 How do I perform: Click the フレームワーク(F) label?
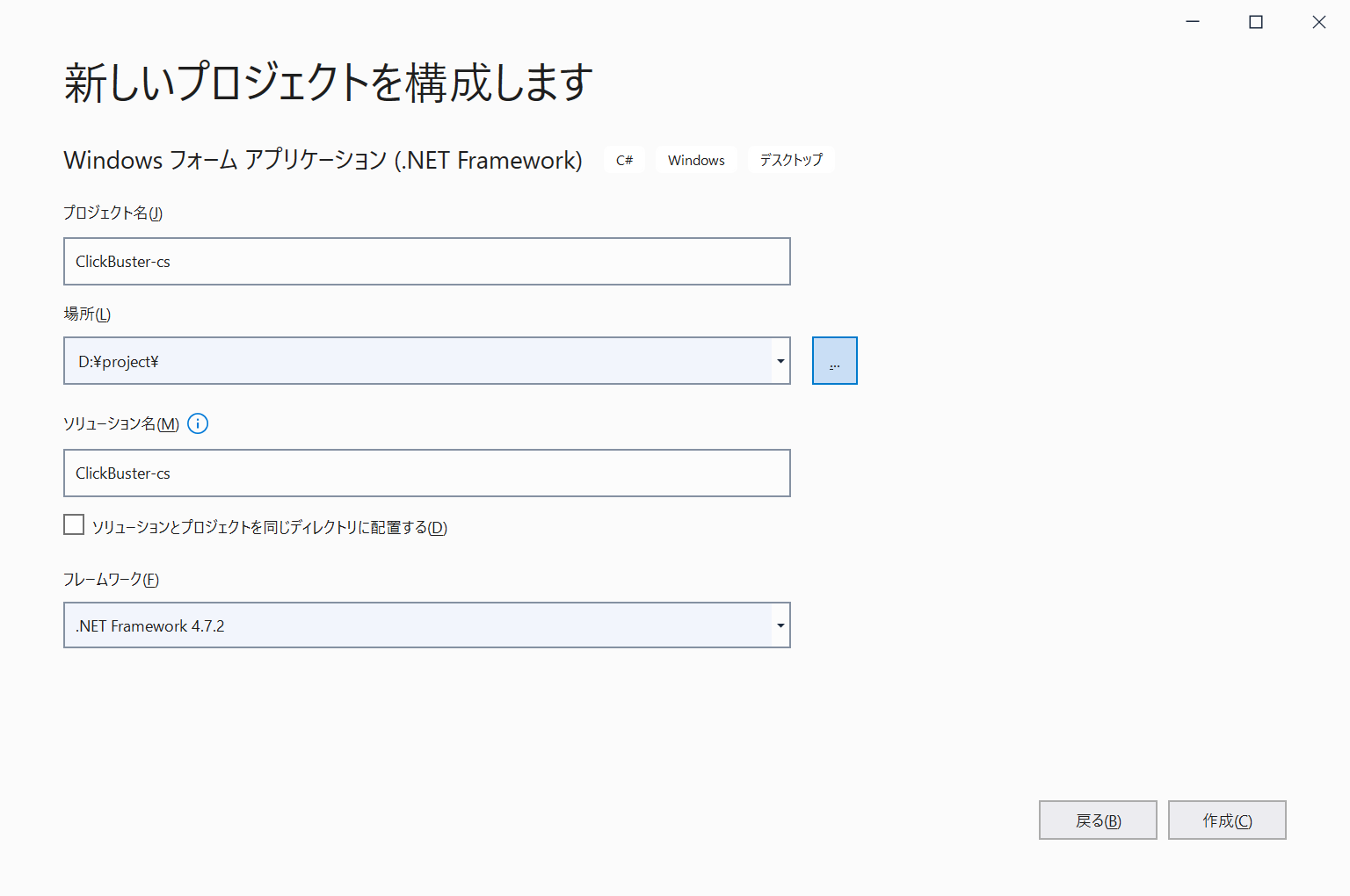[x=111, y=579]
